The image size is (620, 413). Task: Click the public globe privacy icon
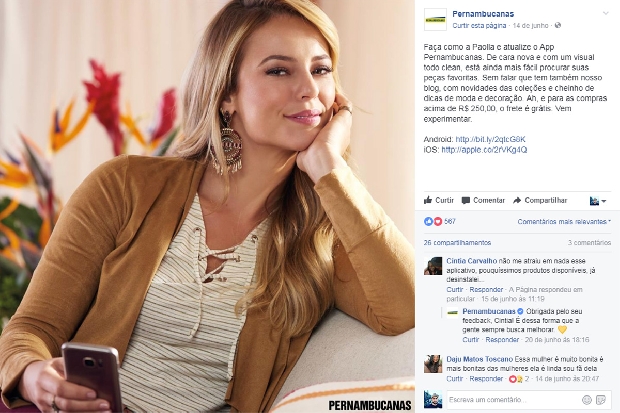558,25
